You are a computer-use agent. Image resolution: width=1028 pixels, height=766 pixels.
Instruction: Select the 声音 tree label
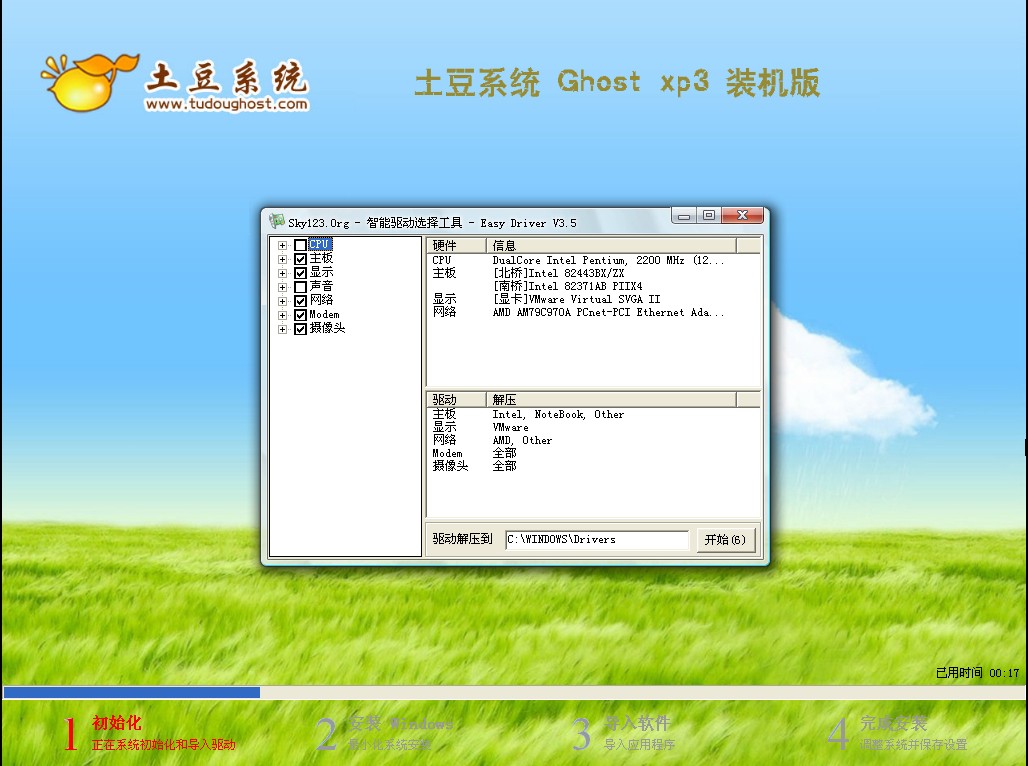click(321, 287)
